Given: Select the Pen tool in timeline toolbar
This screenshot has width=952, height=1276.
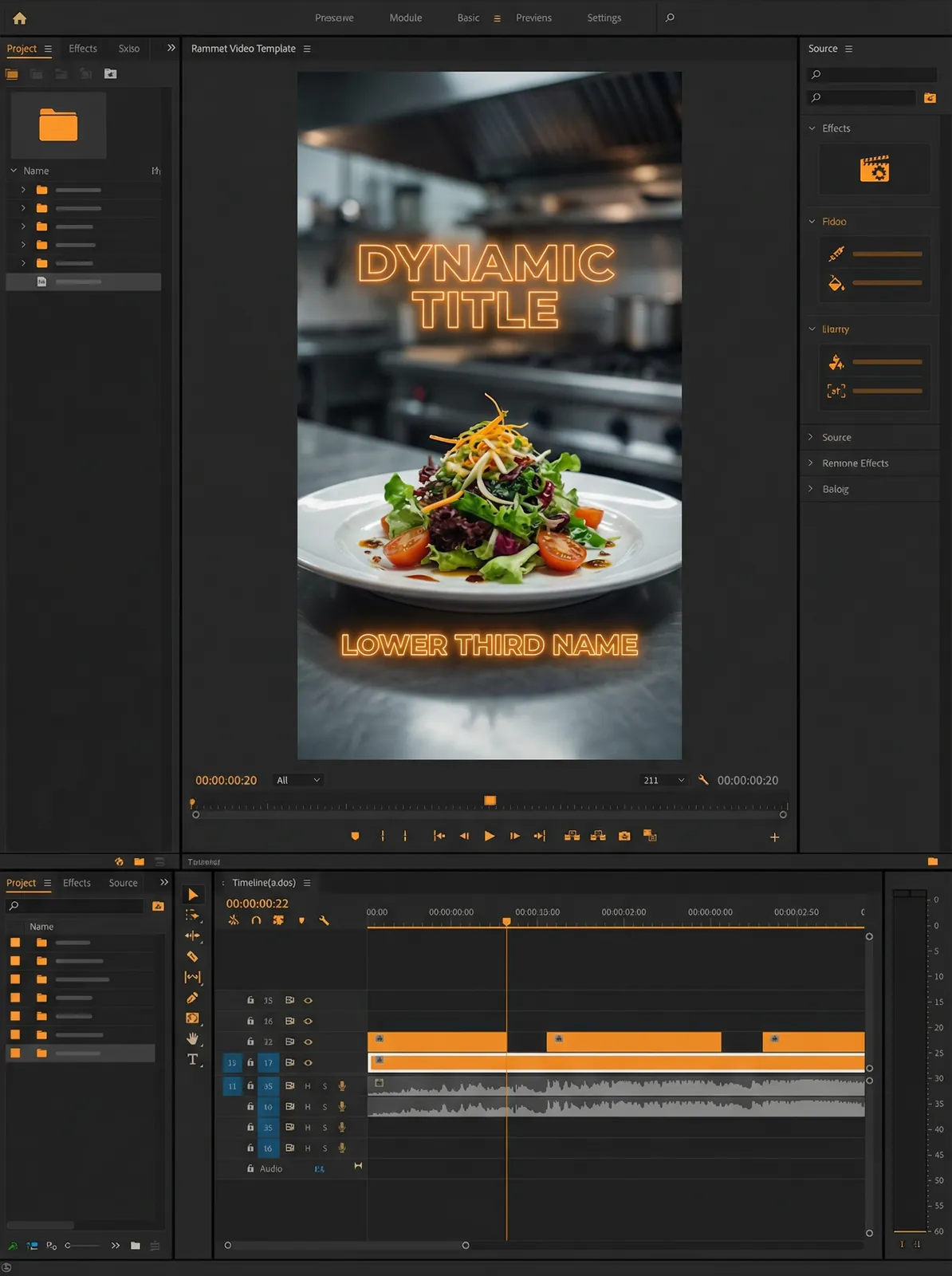Looking at the screenshot, I should tap(192, 998).
